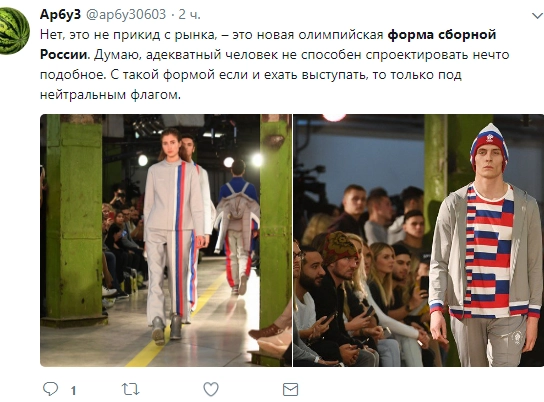Click the reply count number 1
Screen dimensions: 544x402
pyautogui.click(x=73, y=391)
